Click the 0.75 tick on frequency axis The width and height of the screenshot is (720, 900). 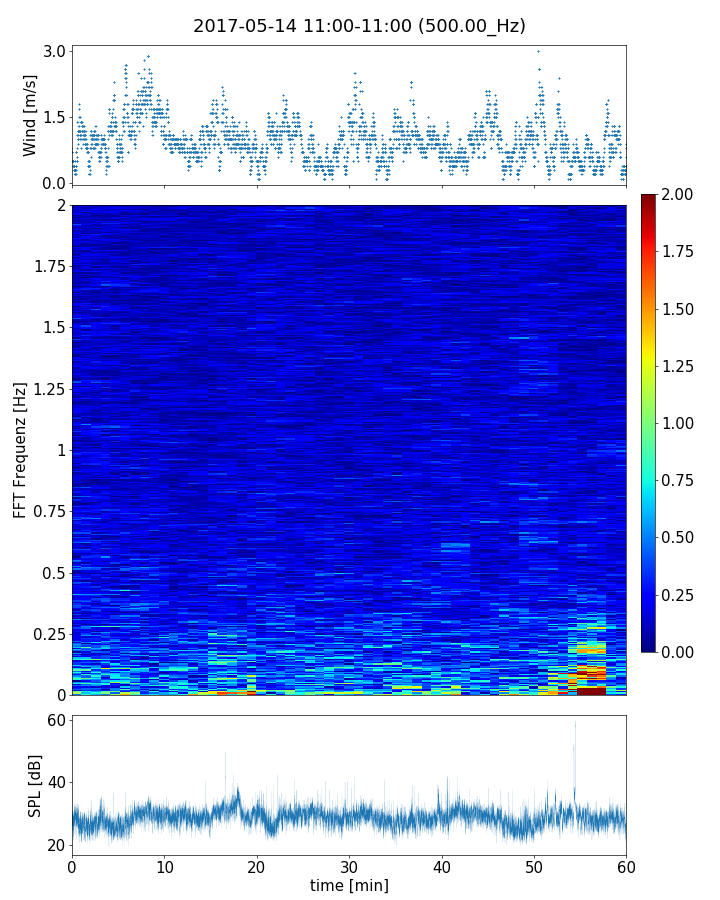48,512
